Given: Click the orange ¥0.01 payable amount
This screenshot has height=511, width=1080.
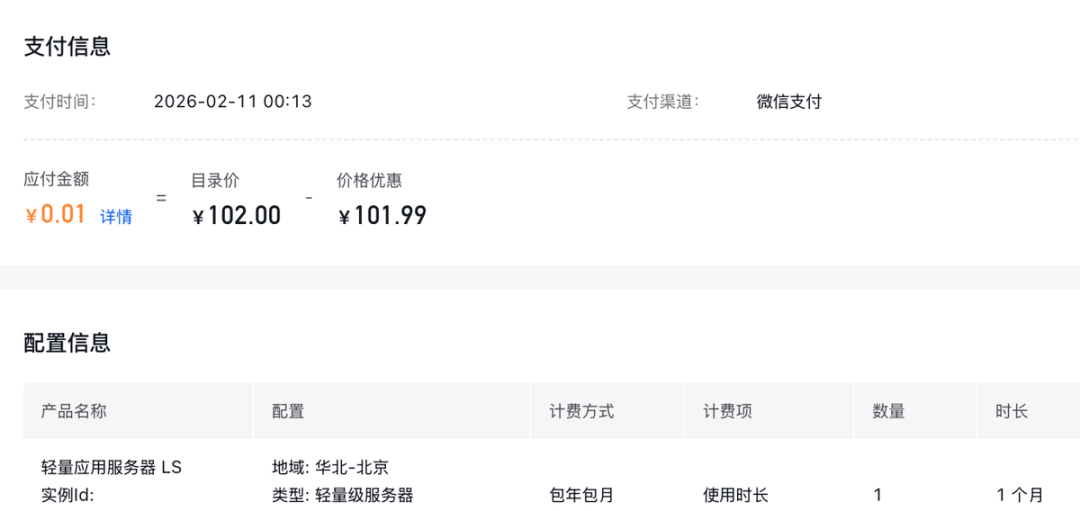Looking at the screenshot, I should pos(55,214).
